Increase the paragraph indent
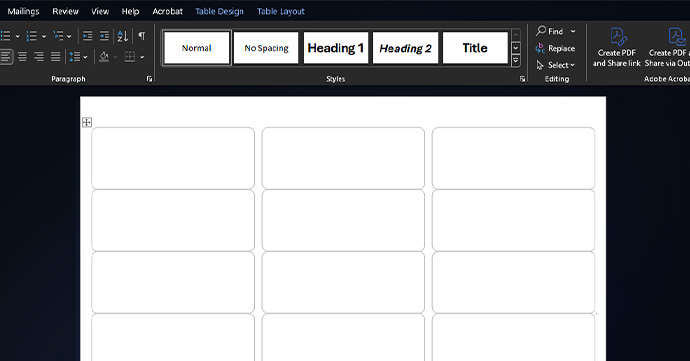Viewport: 690px width, 361px height. click(x=104, y=36)
